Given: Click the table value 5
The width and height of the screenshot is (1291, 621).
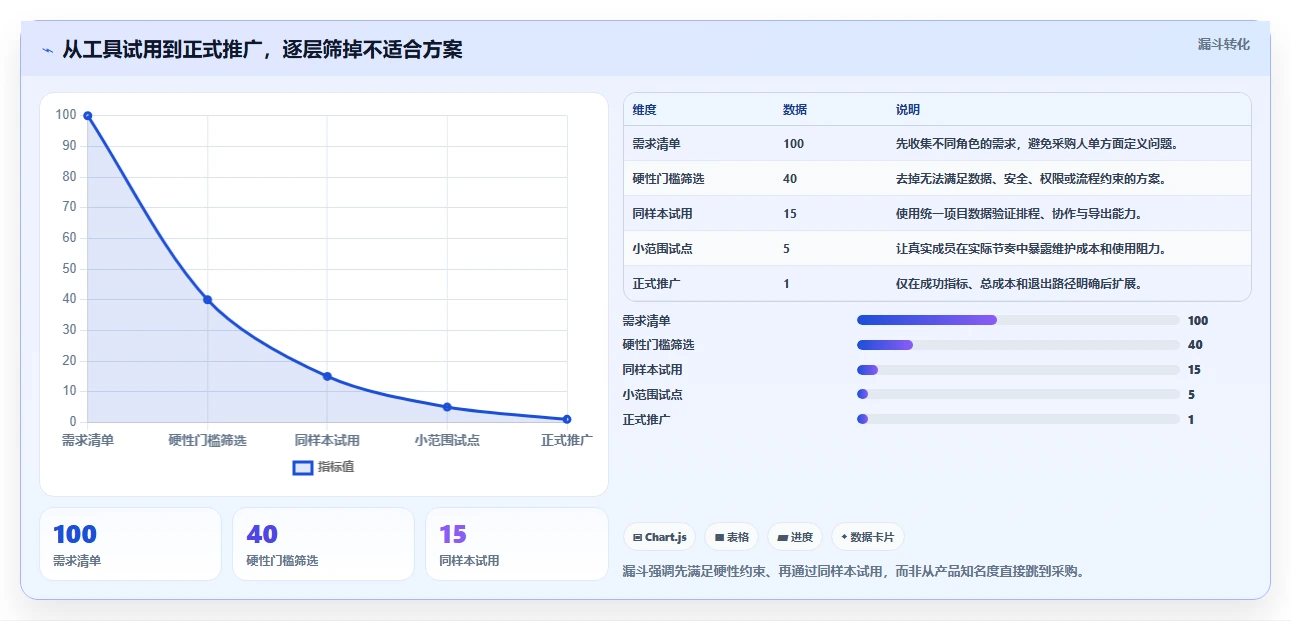Looking at the screenshot, I should [x=787, y=249].
